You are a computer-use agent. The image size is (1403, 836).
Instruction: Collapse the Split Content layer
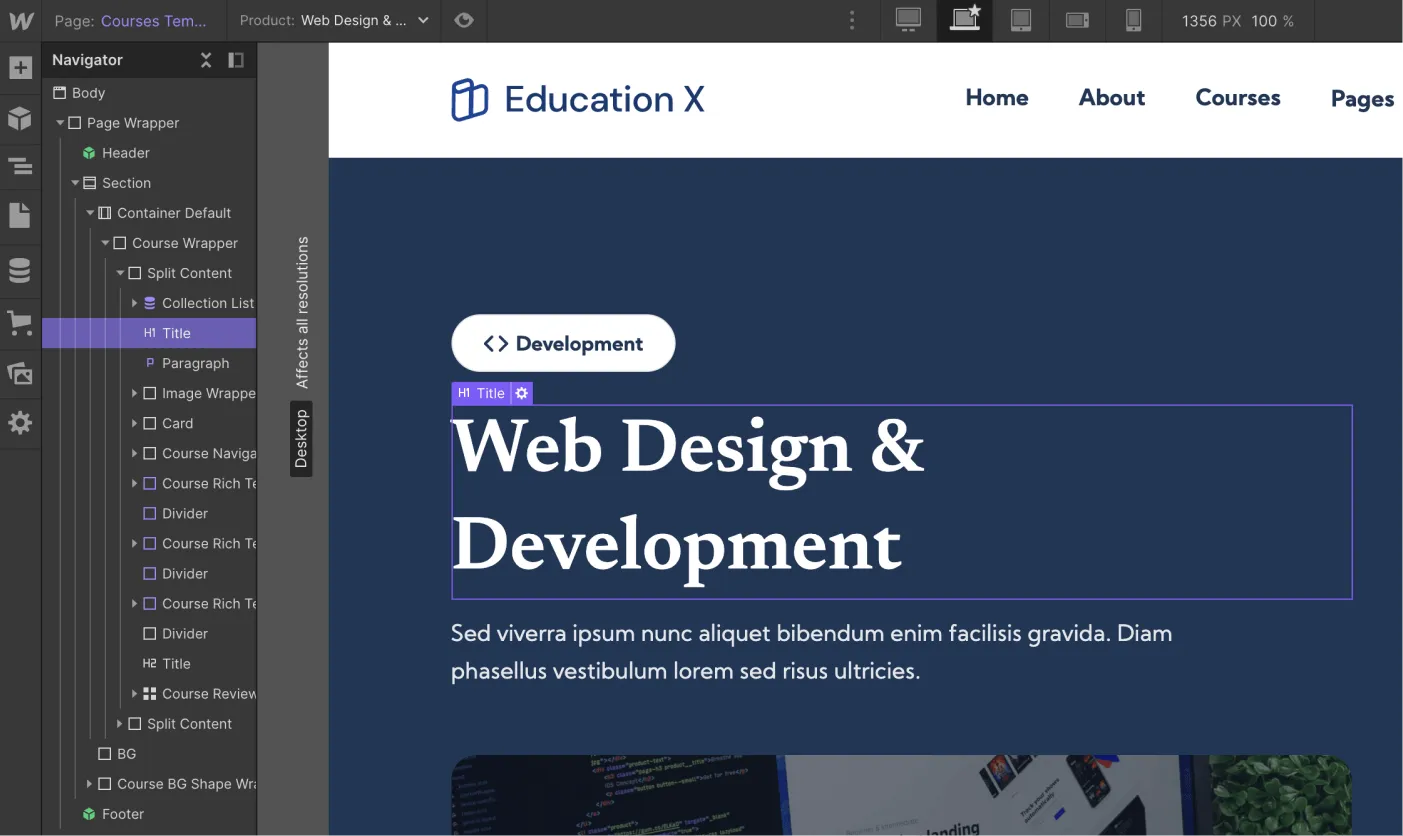tap(119, 273)
